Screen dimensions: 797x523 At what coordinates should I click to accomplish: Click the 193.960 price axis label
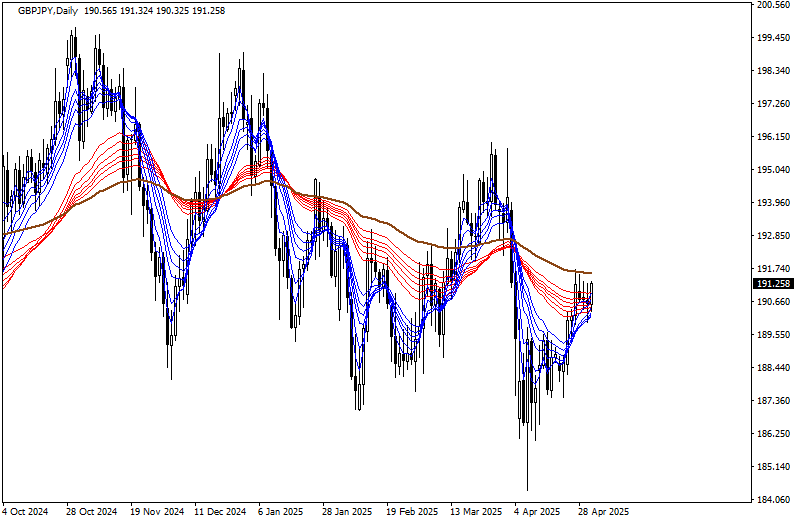click(x=773, y=203)
